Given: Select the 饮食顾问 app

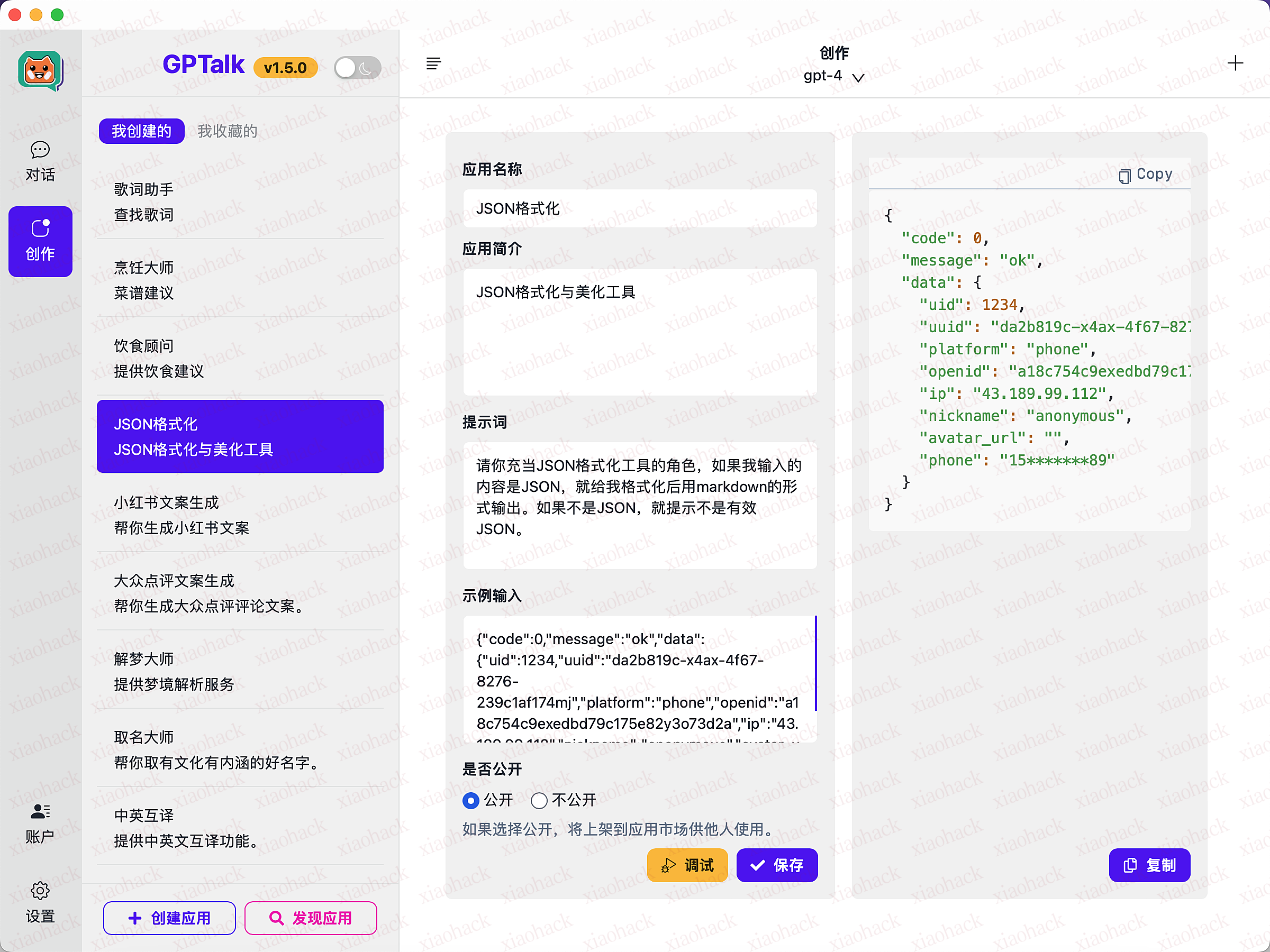Looking at the screenshot, I should point(240,358).
